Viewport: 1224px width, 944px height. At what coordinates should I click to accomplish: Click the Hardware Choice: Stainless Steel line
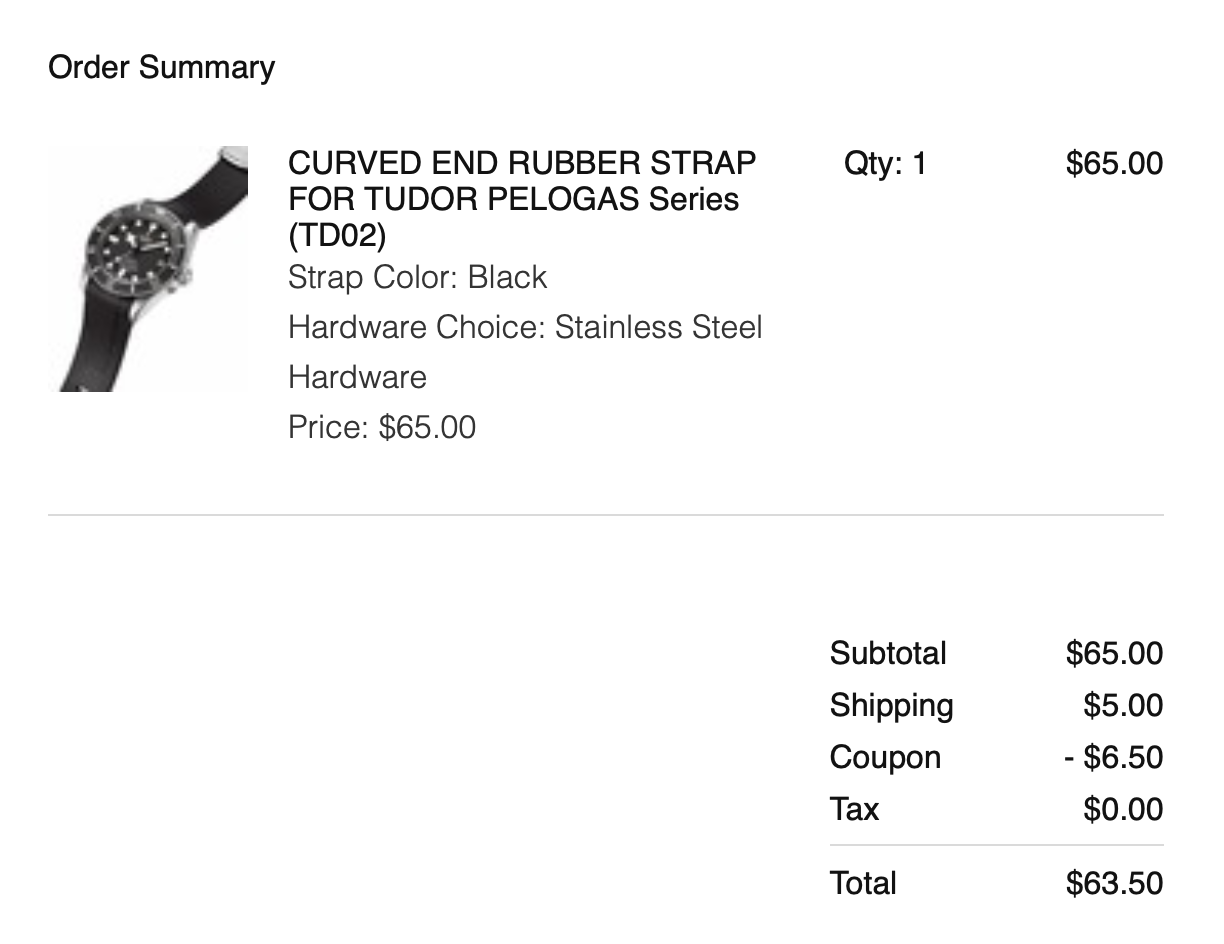(524, 327)
